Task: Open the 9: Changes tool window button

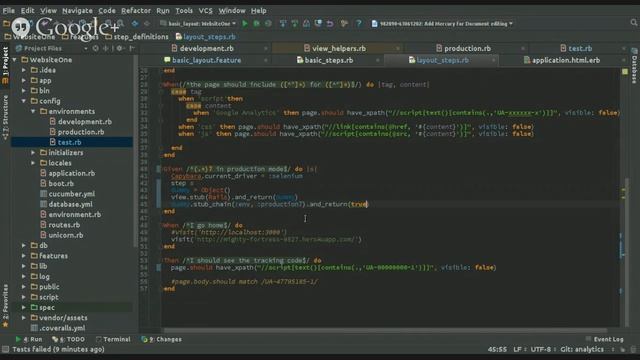Action: click(x=161, y=339)
